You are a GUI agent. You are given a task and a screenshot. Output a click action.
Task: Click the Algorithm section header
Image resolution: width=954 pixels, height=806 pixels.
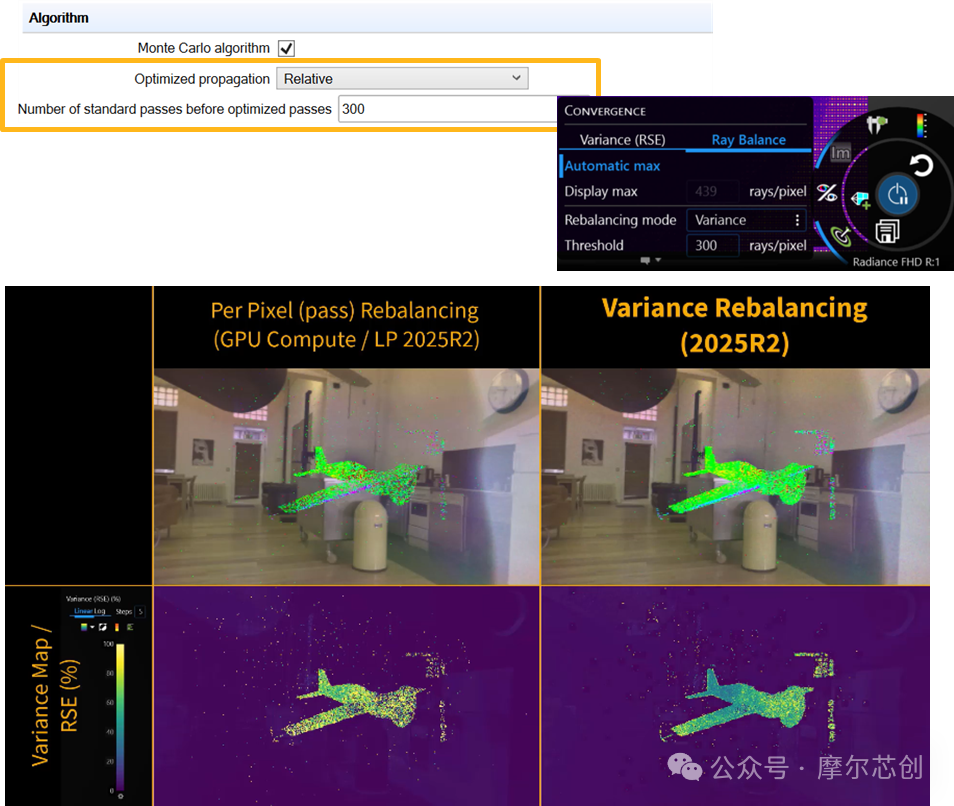[x=367, y=18]
